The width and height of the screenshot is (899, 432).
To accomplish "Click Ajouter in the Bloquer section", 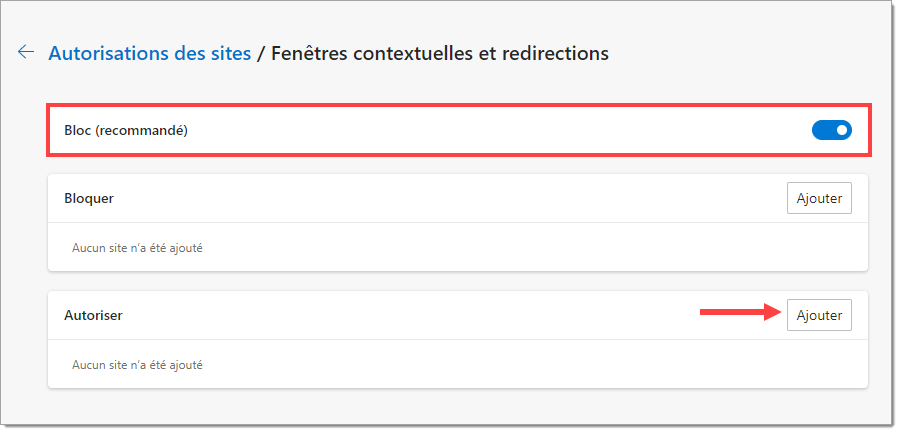I will (x=819, y=199).
